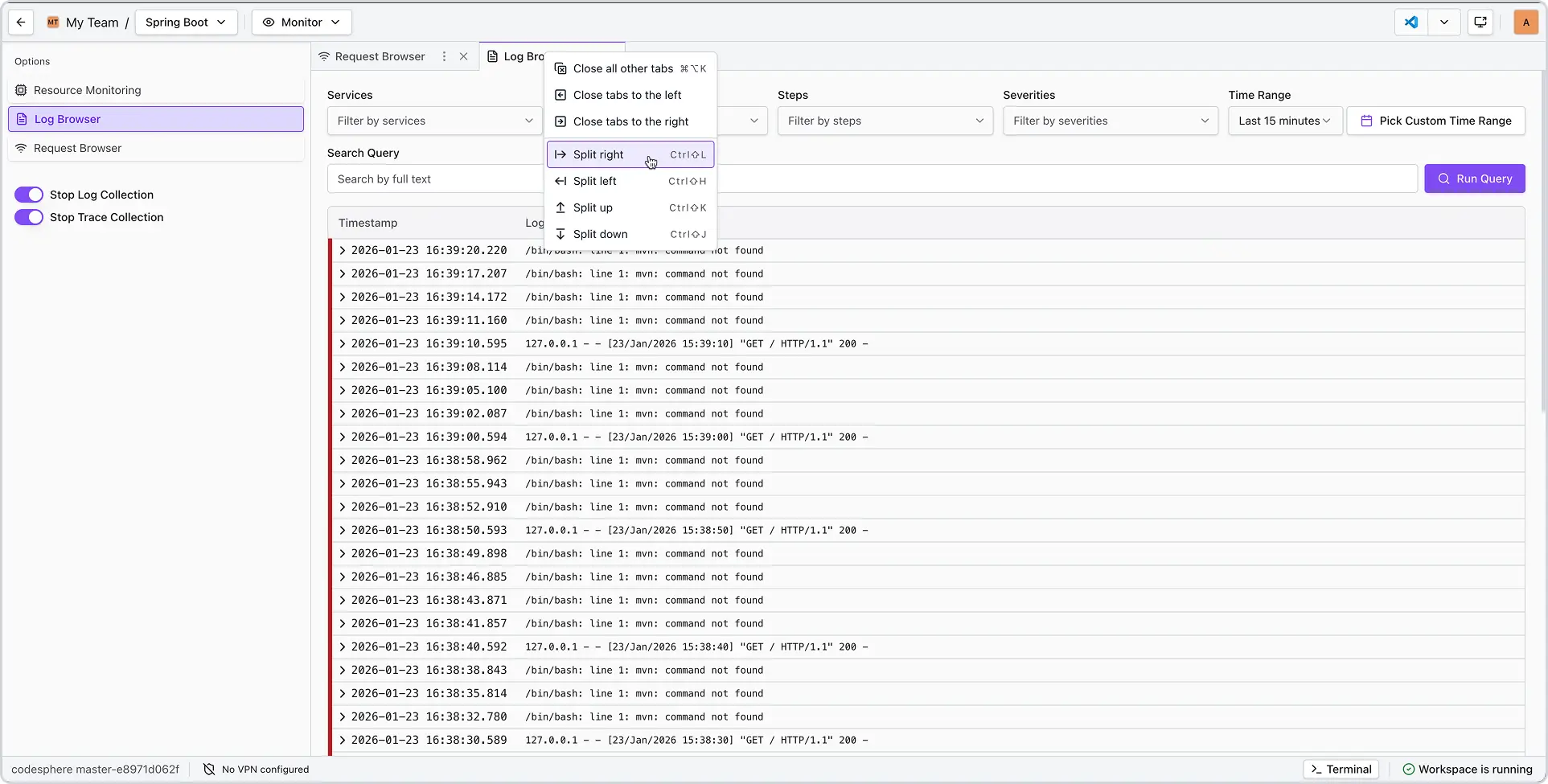Screen dimensions: 1548x784
Task: Open Request Browser tab options menu
Action: [444, 56]
